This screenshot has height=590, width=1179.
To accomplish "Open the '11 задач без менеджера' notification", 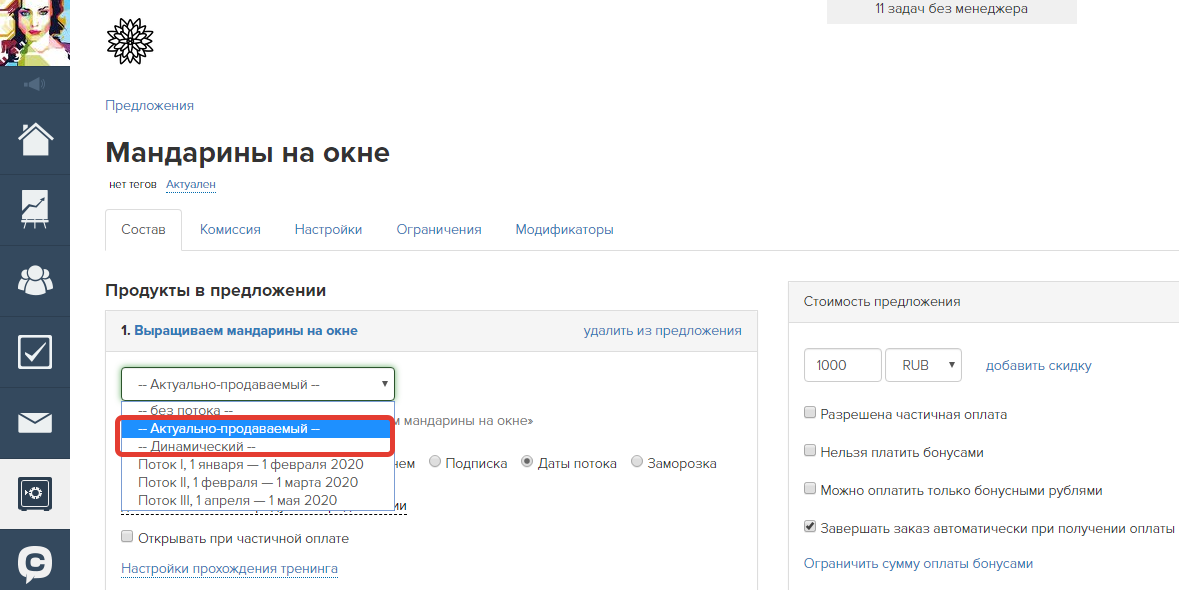I will tap(951, 11).
